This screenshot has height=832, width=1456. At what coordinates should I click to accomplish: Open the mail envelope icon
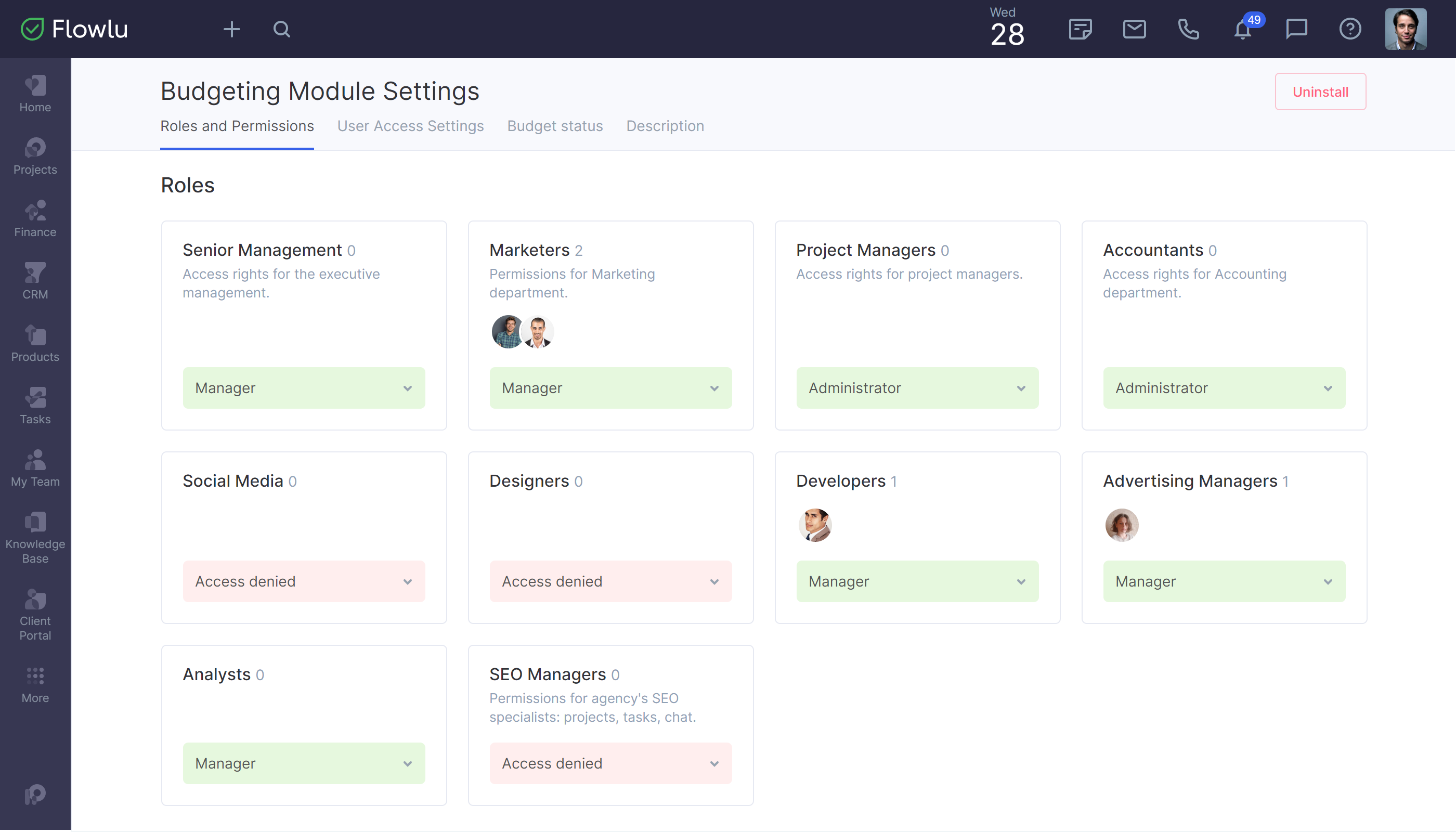1134,29
